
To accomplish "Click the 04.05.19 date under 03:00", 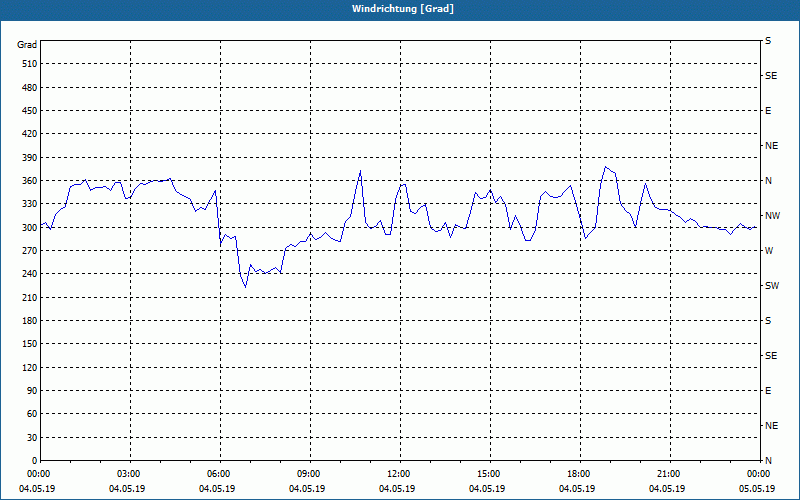I will [127, 489].
